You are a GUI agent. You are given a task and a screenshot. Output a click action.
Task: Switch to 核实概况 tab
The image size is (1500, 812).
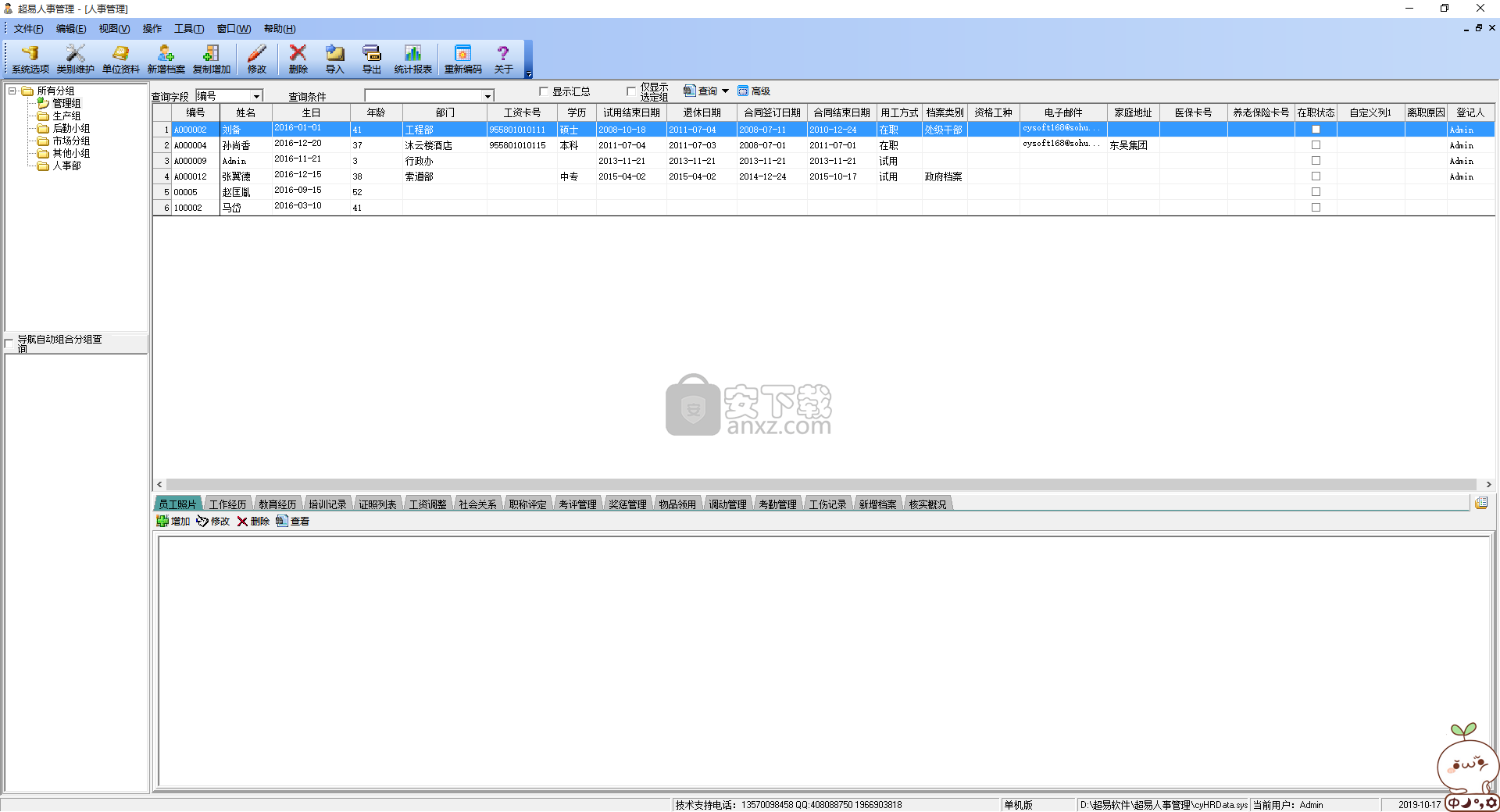pos(927,504)
